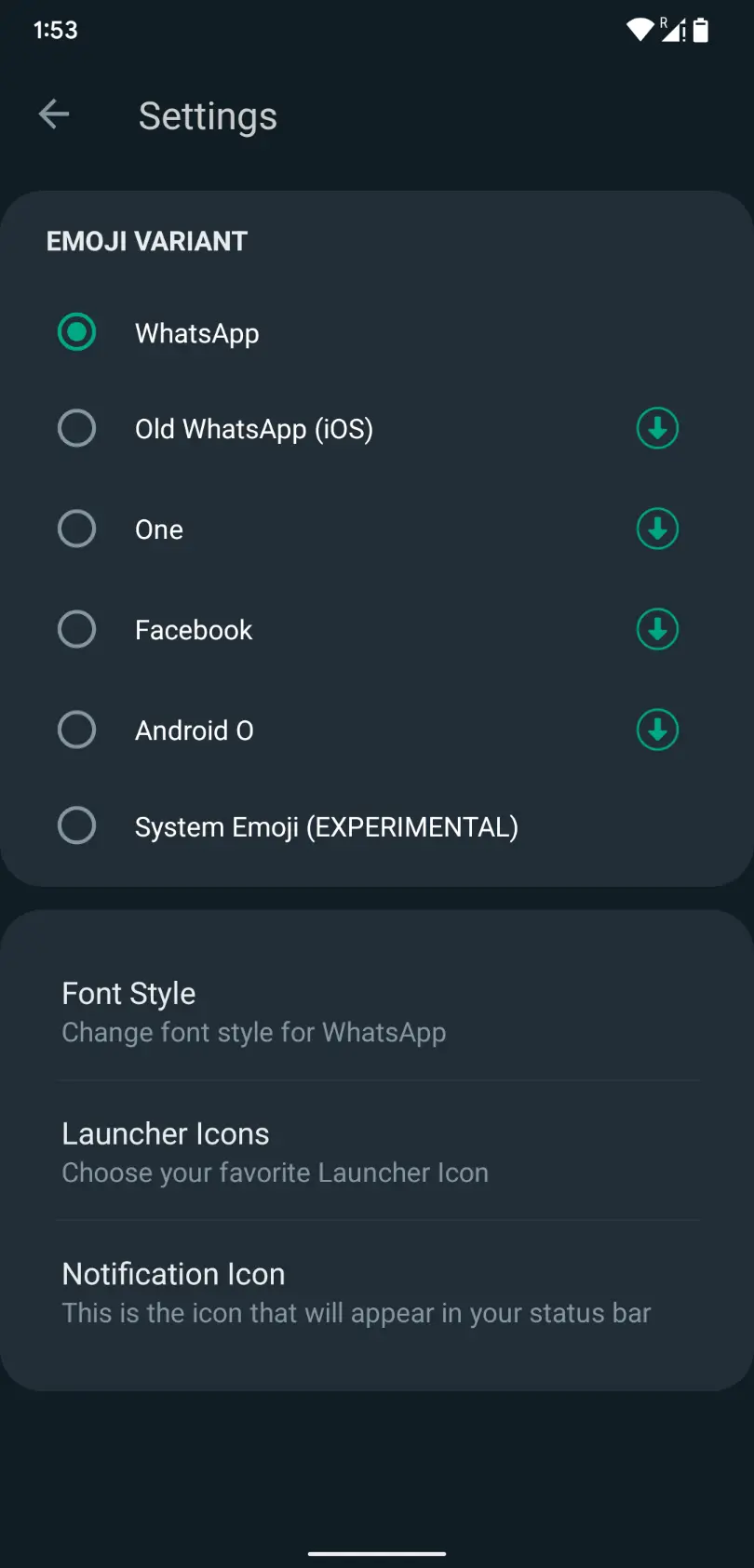Select the Old WhatsApp (iOS) radio button
This screenshot has height=1568, width=754.
76,429
